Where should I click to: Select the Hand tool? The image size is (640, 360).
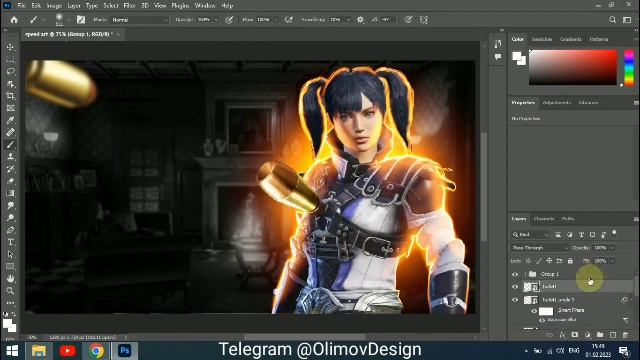click(x=11, y=278)
